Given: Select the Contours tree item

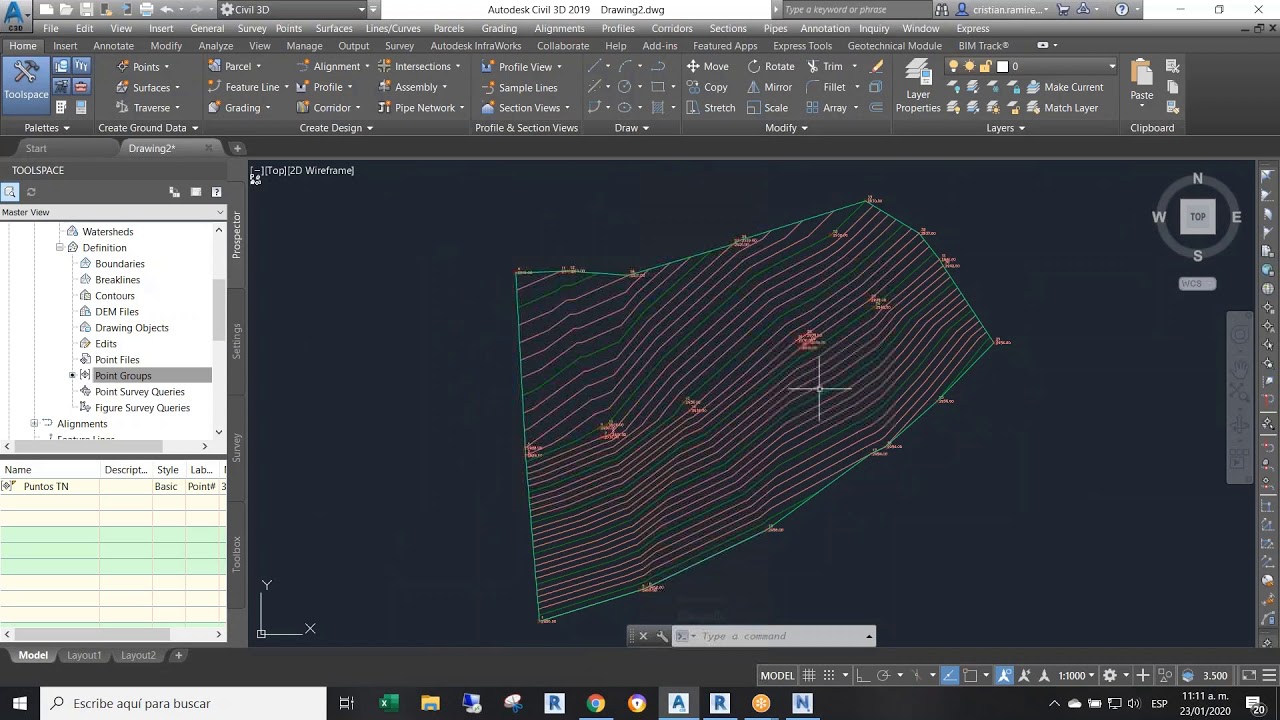Looking at the screenshot, I should coord(114,296).
